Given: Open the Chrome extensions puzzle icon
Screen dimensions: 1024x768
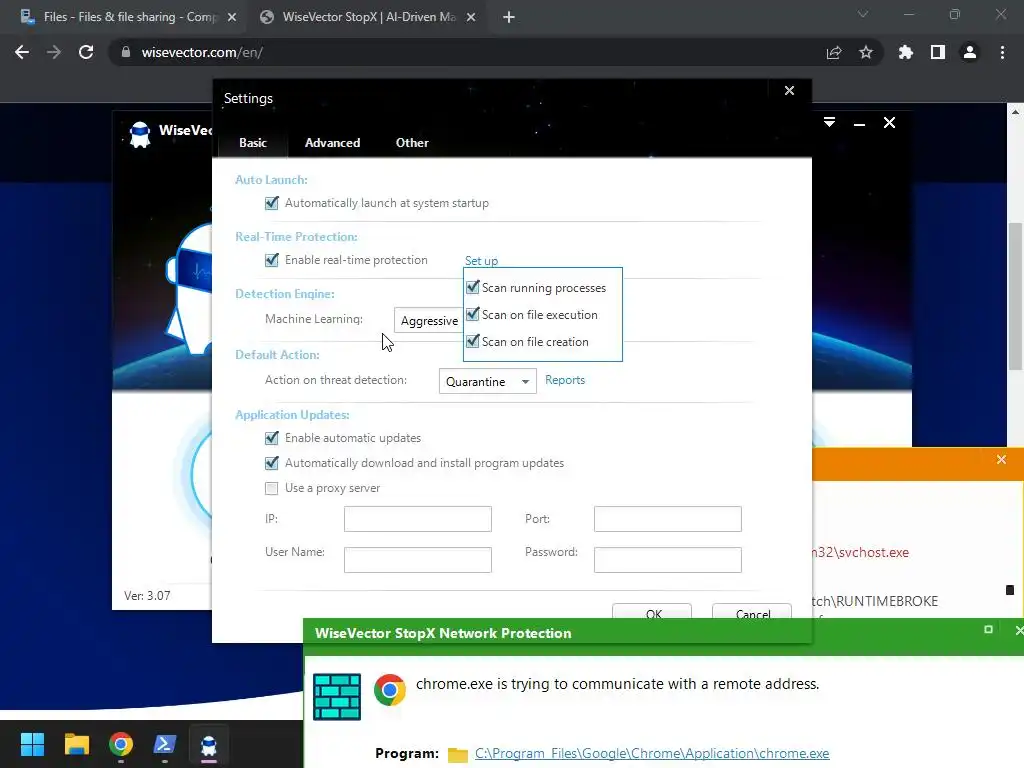Looking at the screenshot, I should click(x=906, y=52).
